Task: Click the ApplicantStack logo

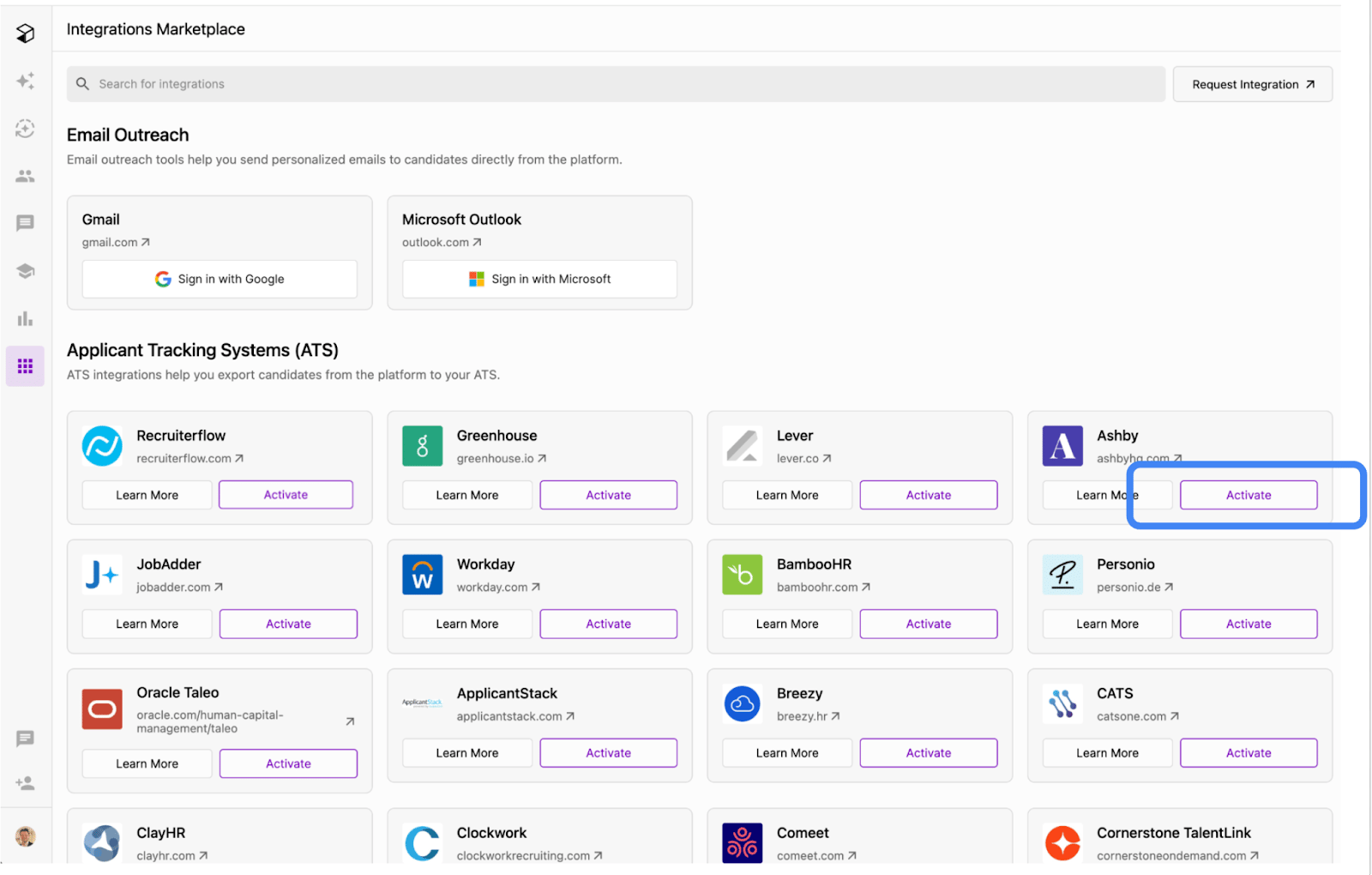Action: tap(423, 703)
